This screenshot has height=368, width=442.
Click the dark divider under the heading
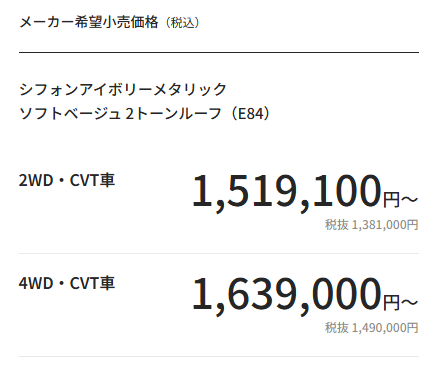coord(219,52)
